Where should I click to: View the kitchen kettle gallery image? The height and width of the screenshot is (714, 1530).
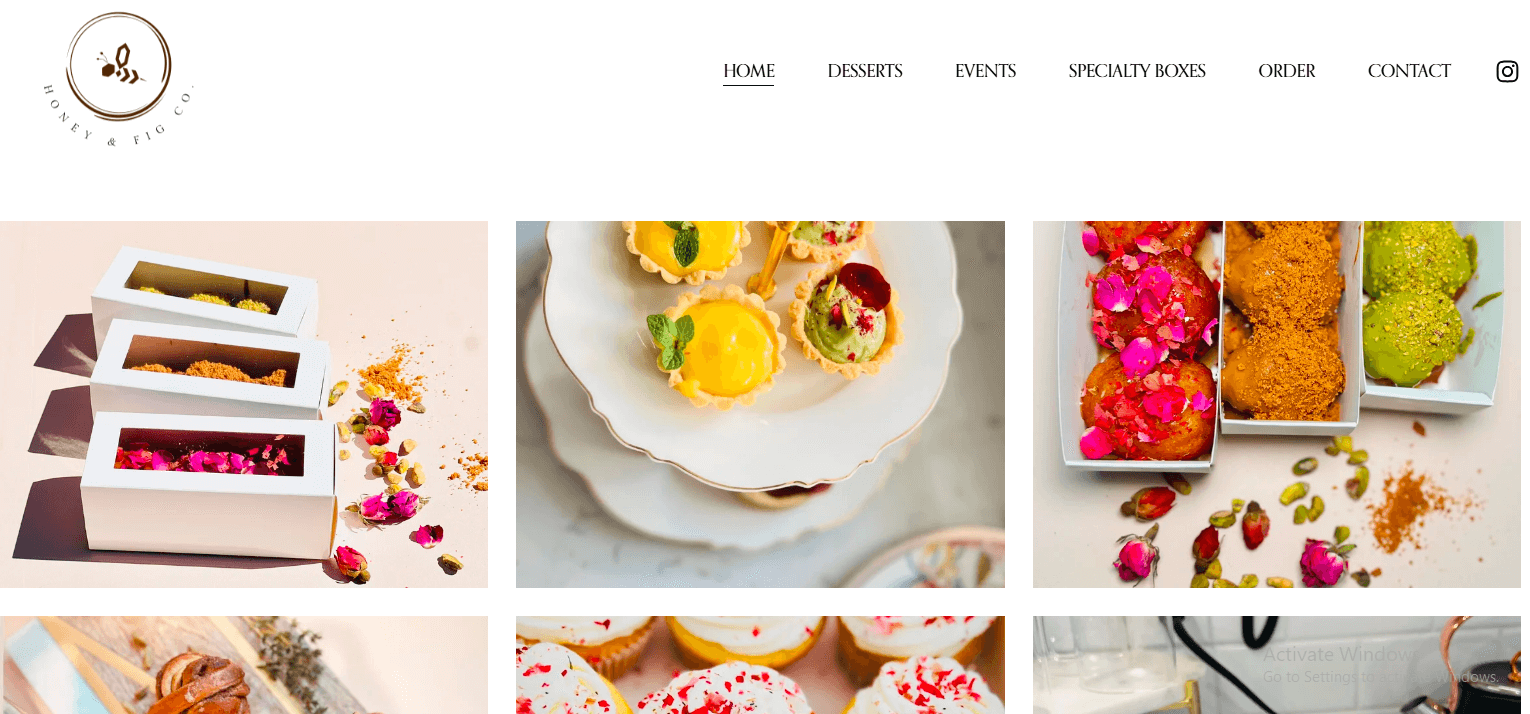coord(1277,665)
